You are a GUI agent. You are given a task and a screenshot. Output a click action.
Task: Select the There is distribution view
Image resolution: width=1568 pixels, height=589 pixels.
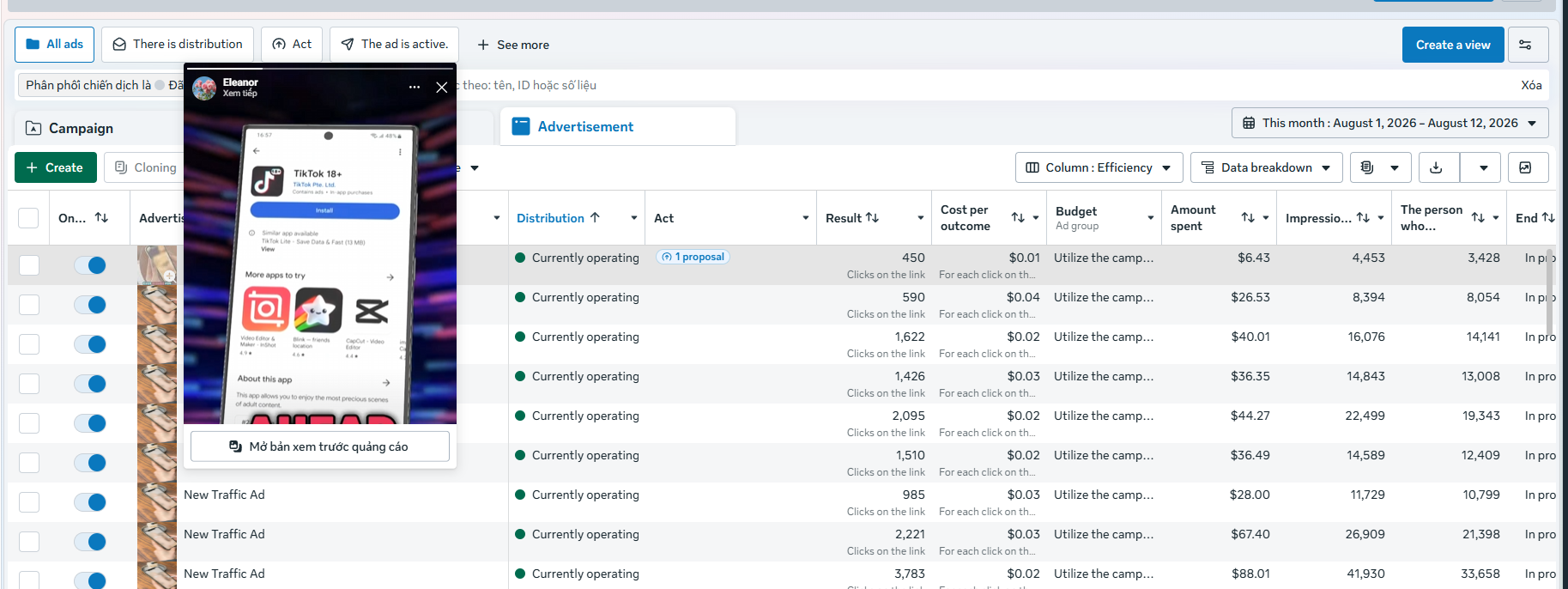pyautogui.click(x=177, y=44)
